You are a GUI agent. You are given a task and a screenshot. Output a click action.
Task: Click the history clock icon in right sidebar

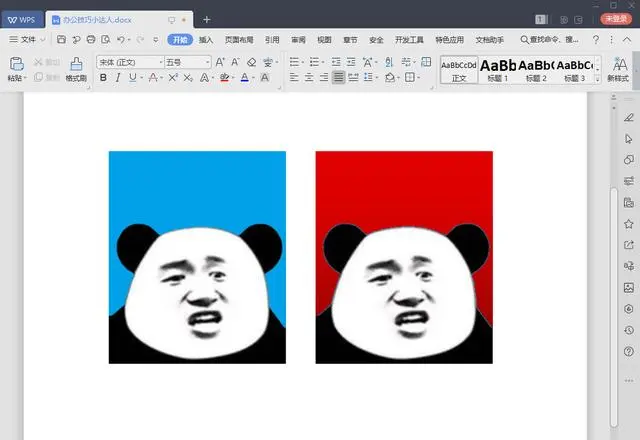click(629, 330)
